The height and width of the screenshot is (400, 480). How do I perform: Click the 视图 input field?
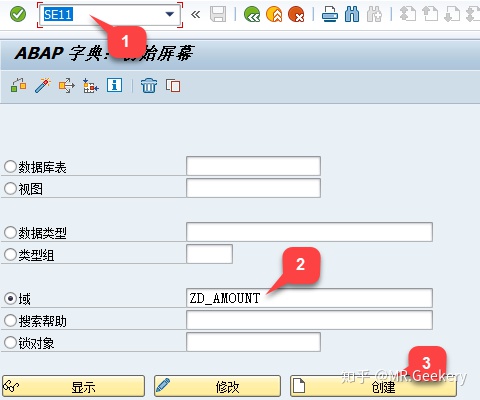point(253,188)
